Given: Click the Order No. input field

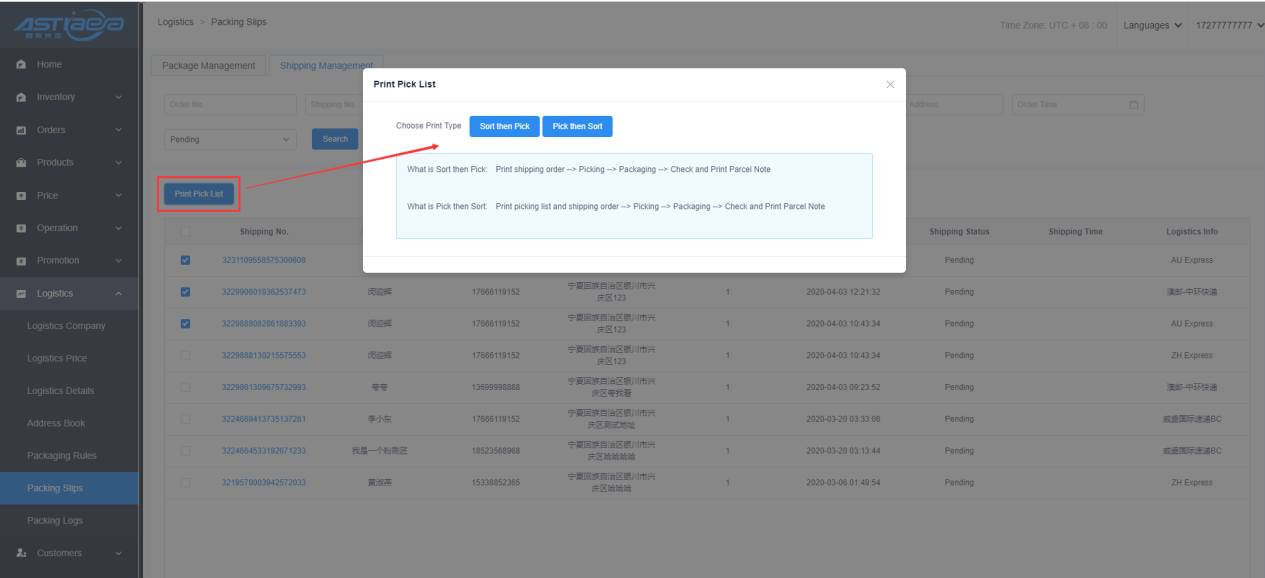Looking at the screenshot, I should coord(230,105).
